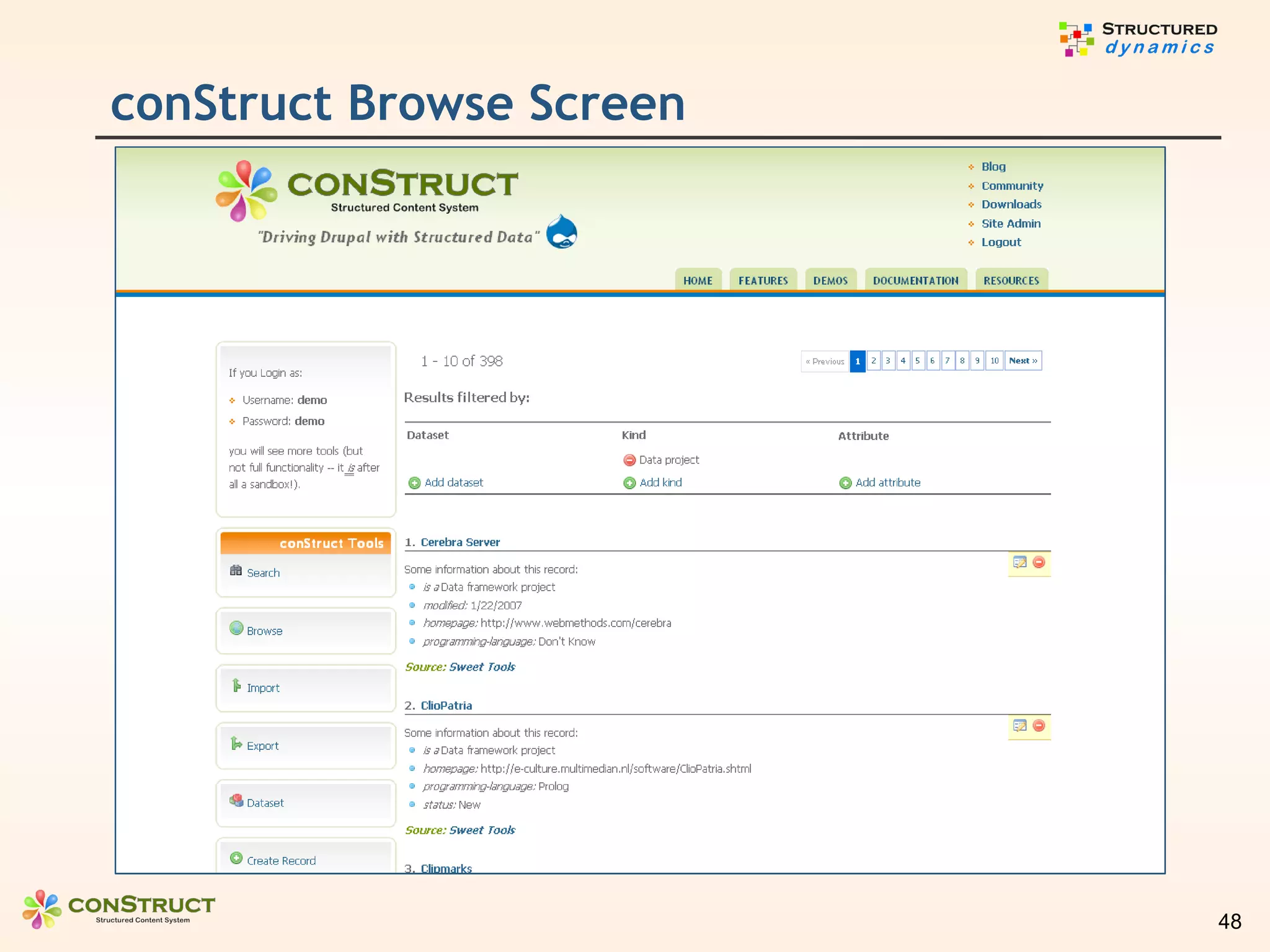Click the Drupal drop logo
This screenshot has width=1270, height=952.
[562, 231]
